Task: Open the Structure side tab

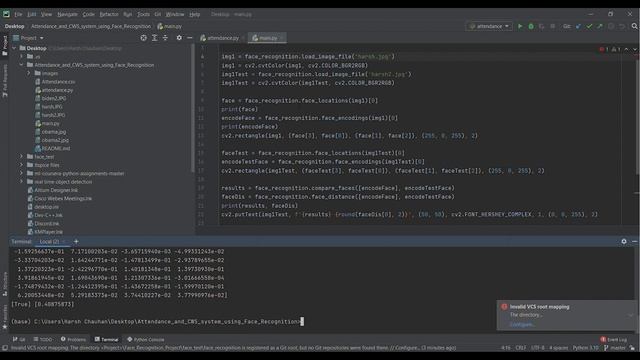Action: coord(5,283)
